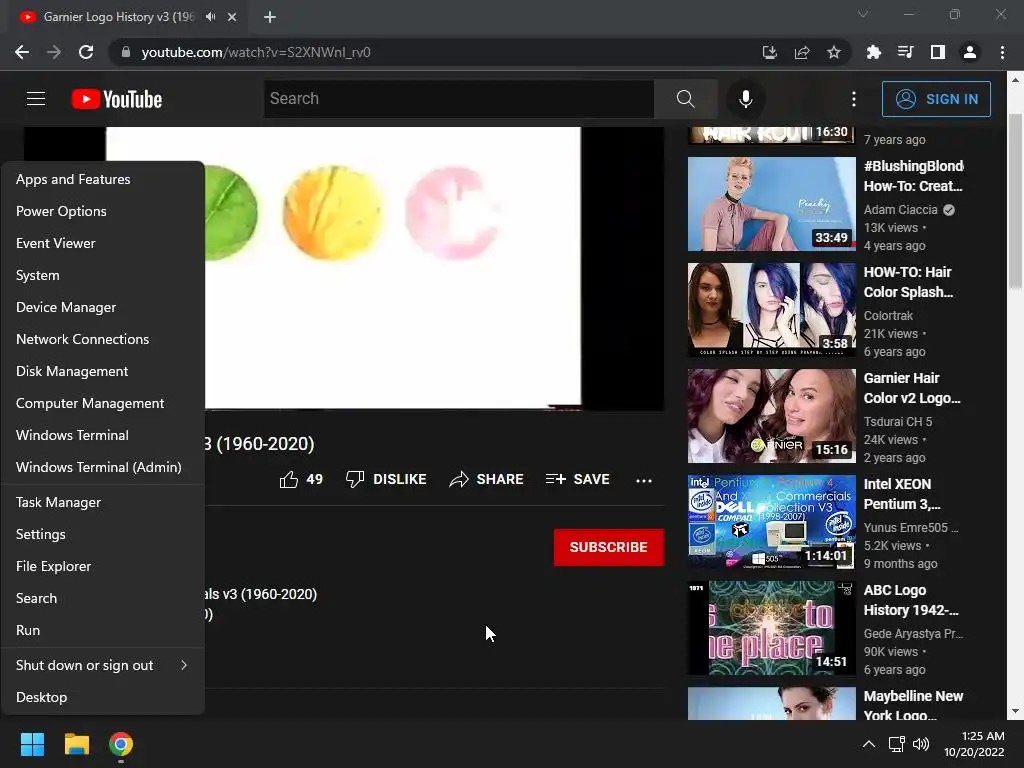Viewport: 1024px width, 768px height.
Task: Open the #BlushingBlonde How-To video thumbnail
Action: [771, 204]
